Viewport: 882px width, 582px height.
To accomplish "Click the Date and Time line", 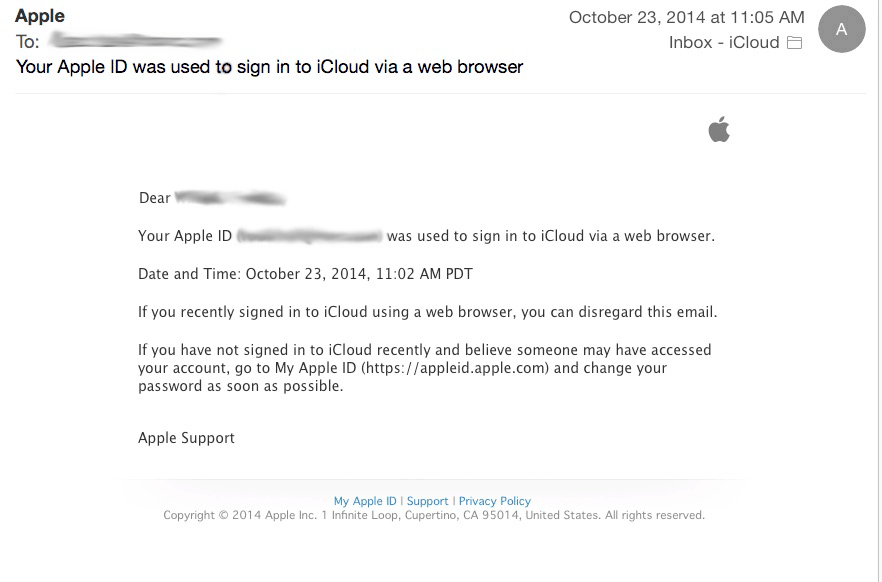I will 305,274.
